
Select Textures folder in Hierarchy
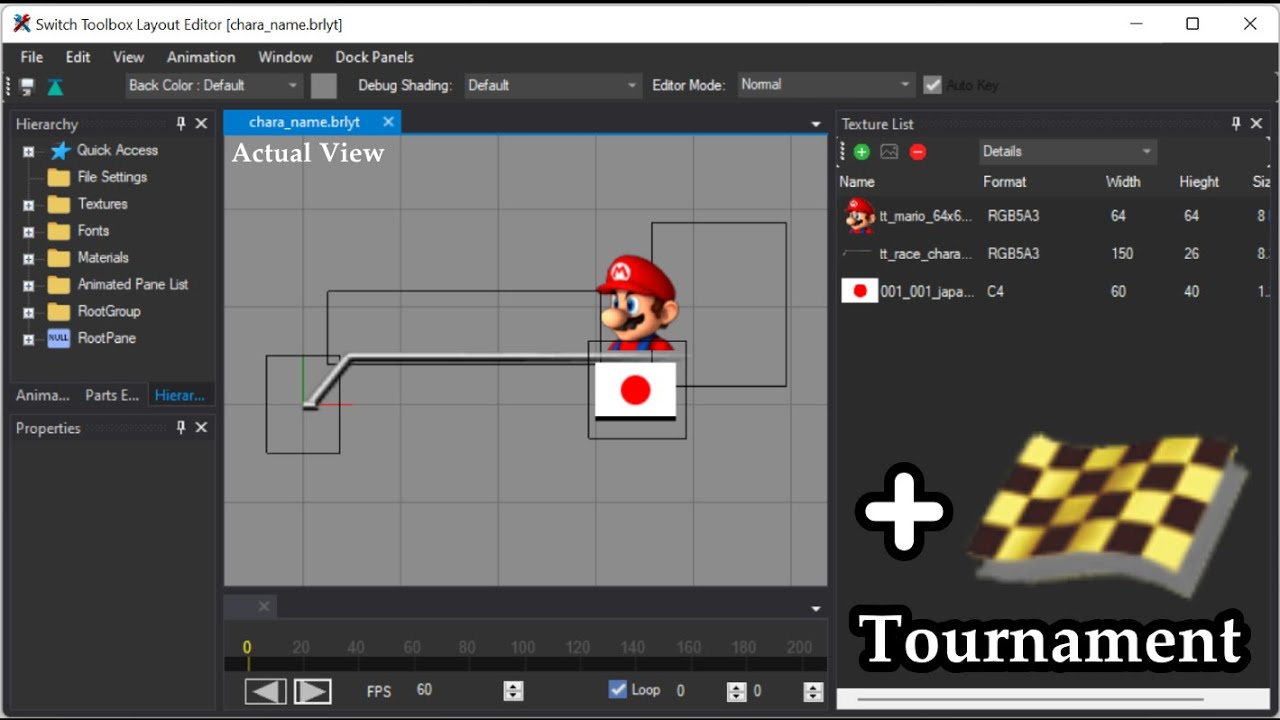88,204
